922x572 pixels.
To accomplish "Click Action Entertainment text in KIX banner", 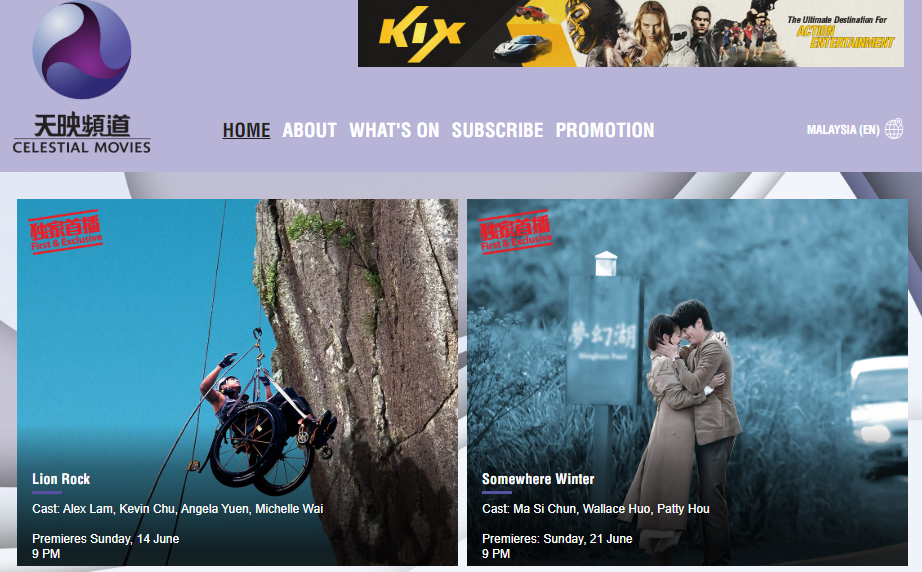I will pyautogui.click(x=845, y=37).
